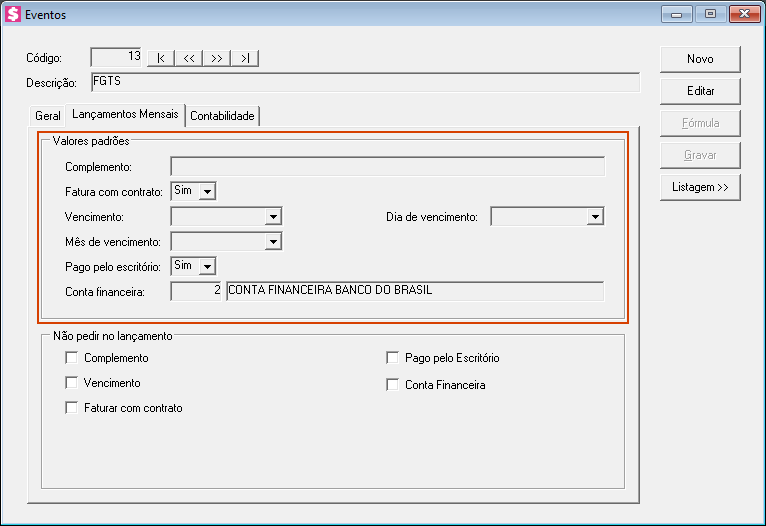Click the Fórmula button
This screenshot has width=766, height=526.
pyautogui.click(x=700, y=123)
